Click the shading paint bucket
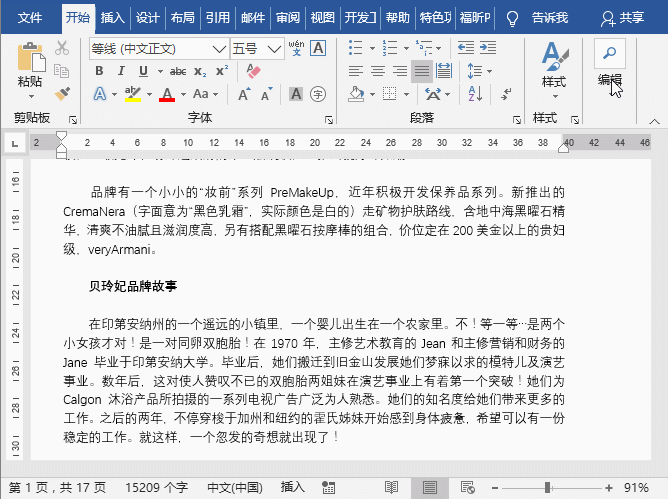 point(356,94)
